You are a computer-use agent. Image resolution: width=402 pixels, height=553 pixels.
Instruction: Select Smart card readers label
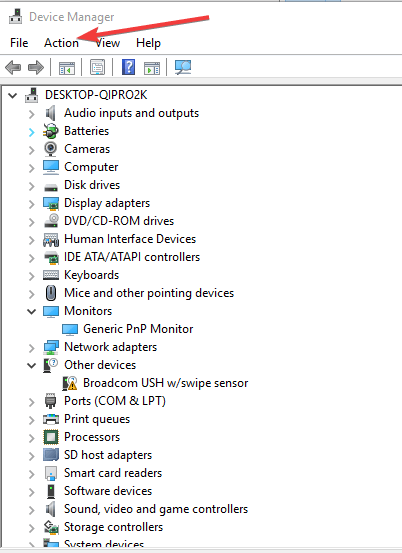click(113, 473)
